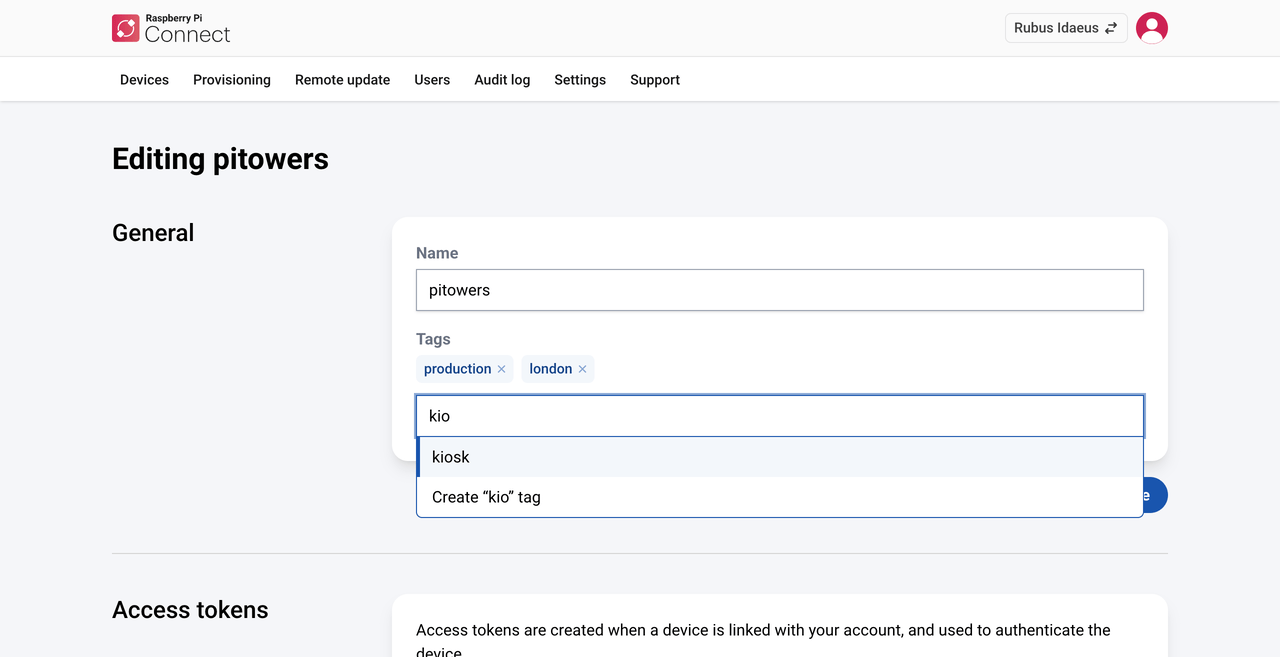Click the Name field label
The width and height of the screenshot is (1280, 657).
(437, 253)
